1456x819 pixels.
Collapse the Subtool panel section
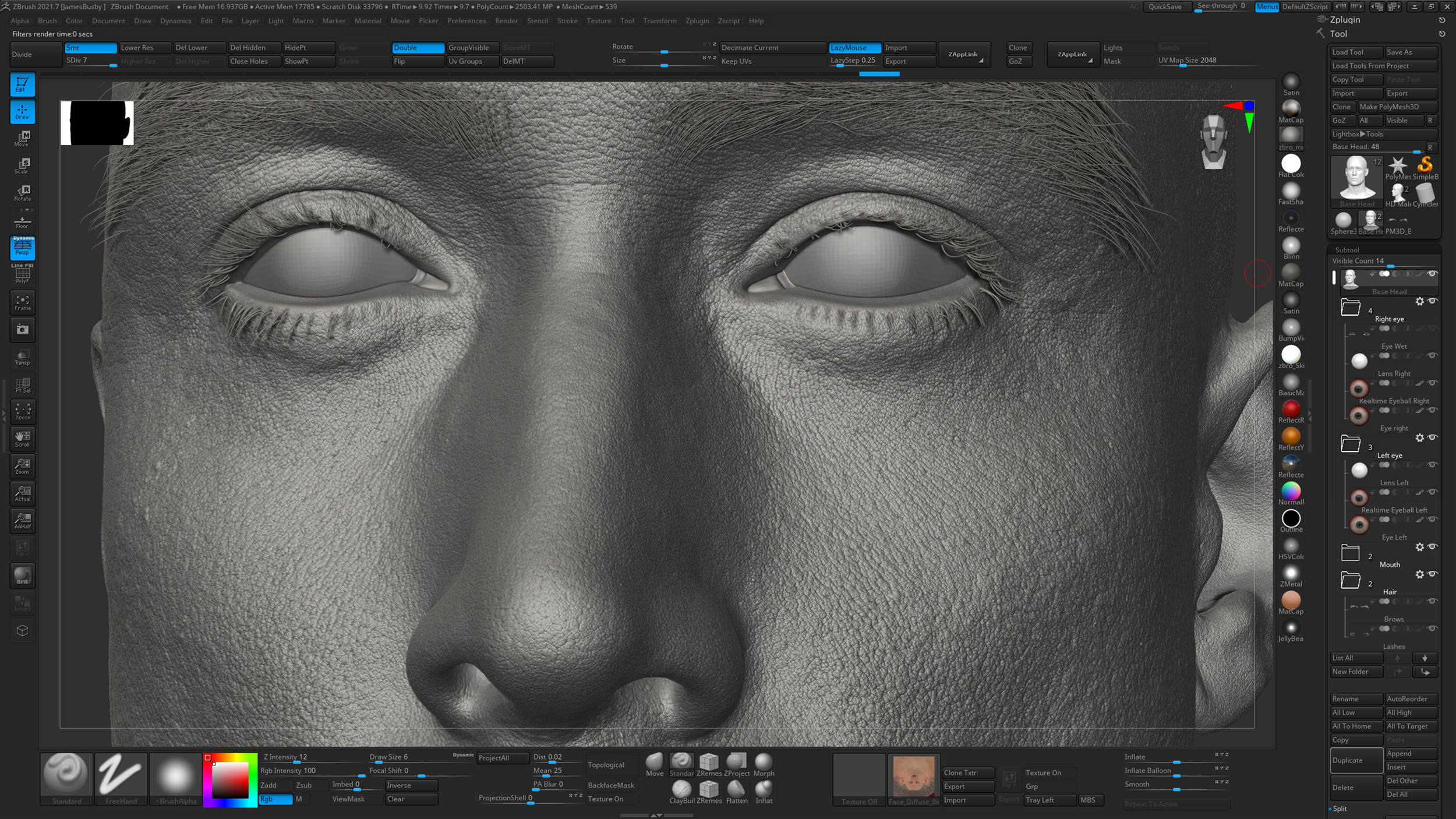pos(1347,249)
